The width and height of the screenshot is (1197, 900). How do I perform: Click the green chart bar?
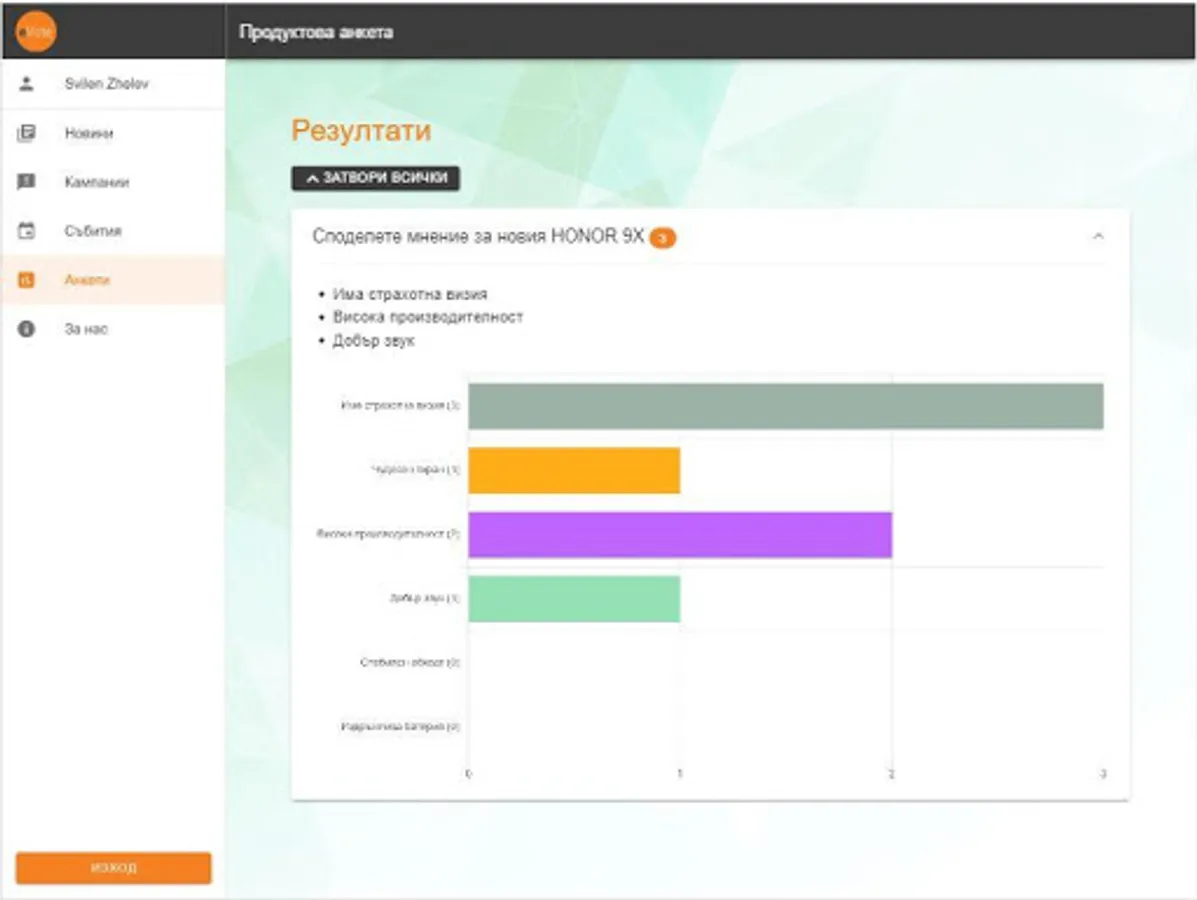pyautogui.click(x=574, y=599)
